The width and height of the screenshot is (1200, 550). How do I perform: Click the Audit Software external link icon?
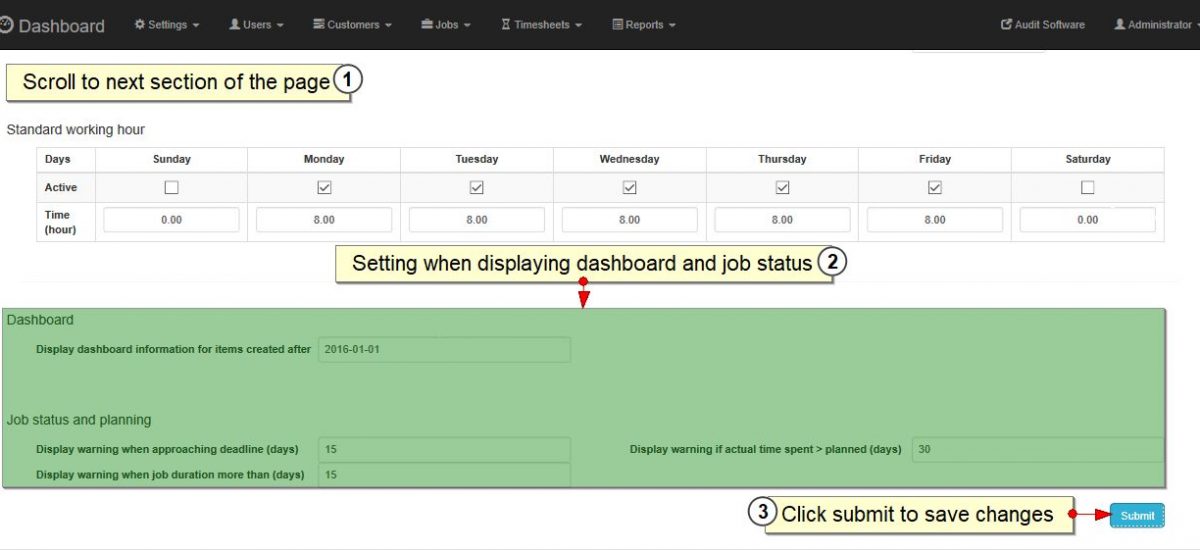1006,25
